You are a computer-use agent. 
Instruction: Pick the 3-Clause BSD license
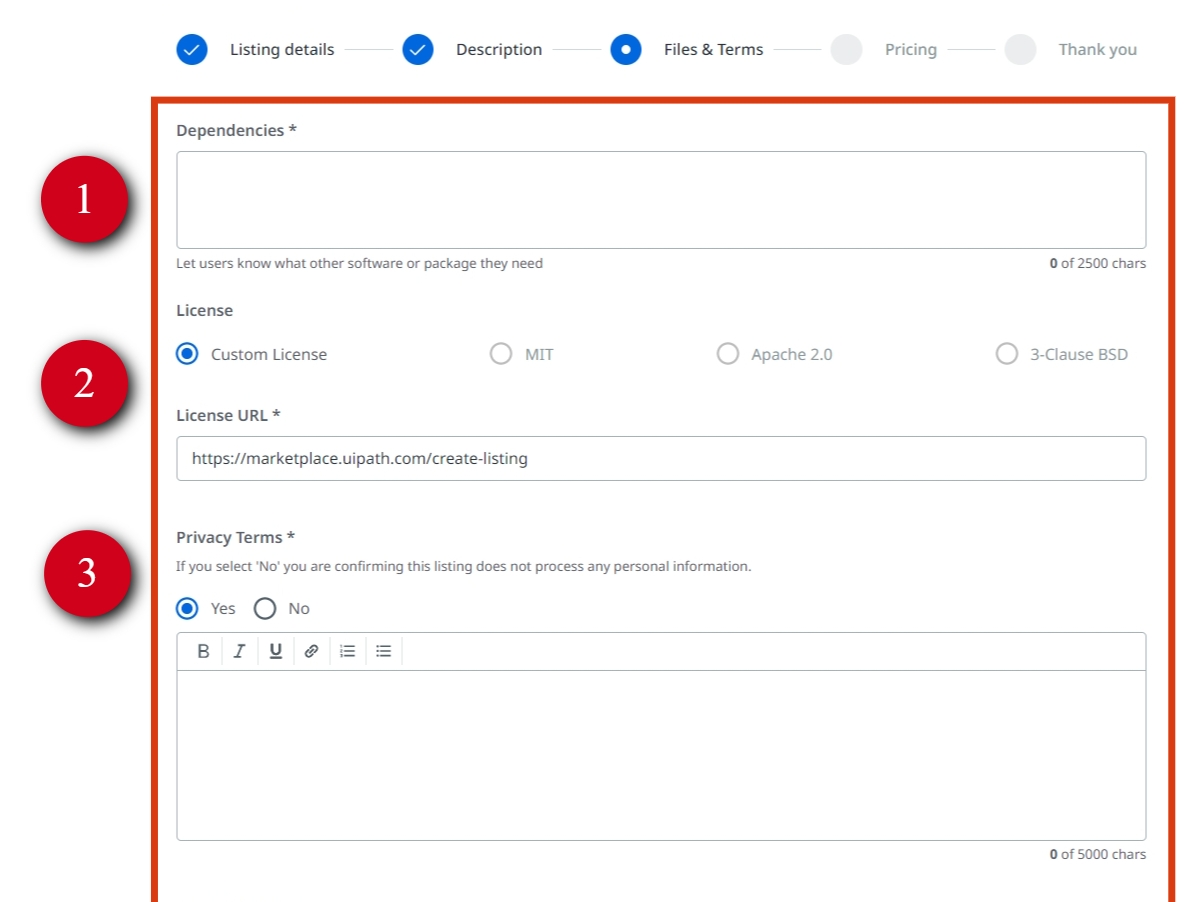pyautogui.click(x=1007, y=354)
